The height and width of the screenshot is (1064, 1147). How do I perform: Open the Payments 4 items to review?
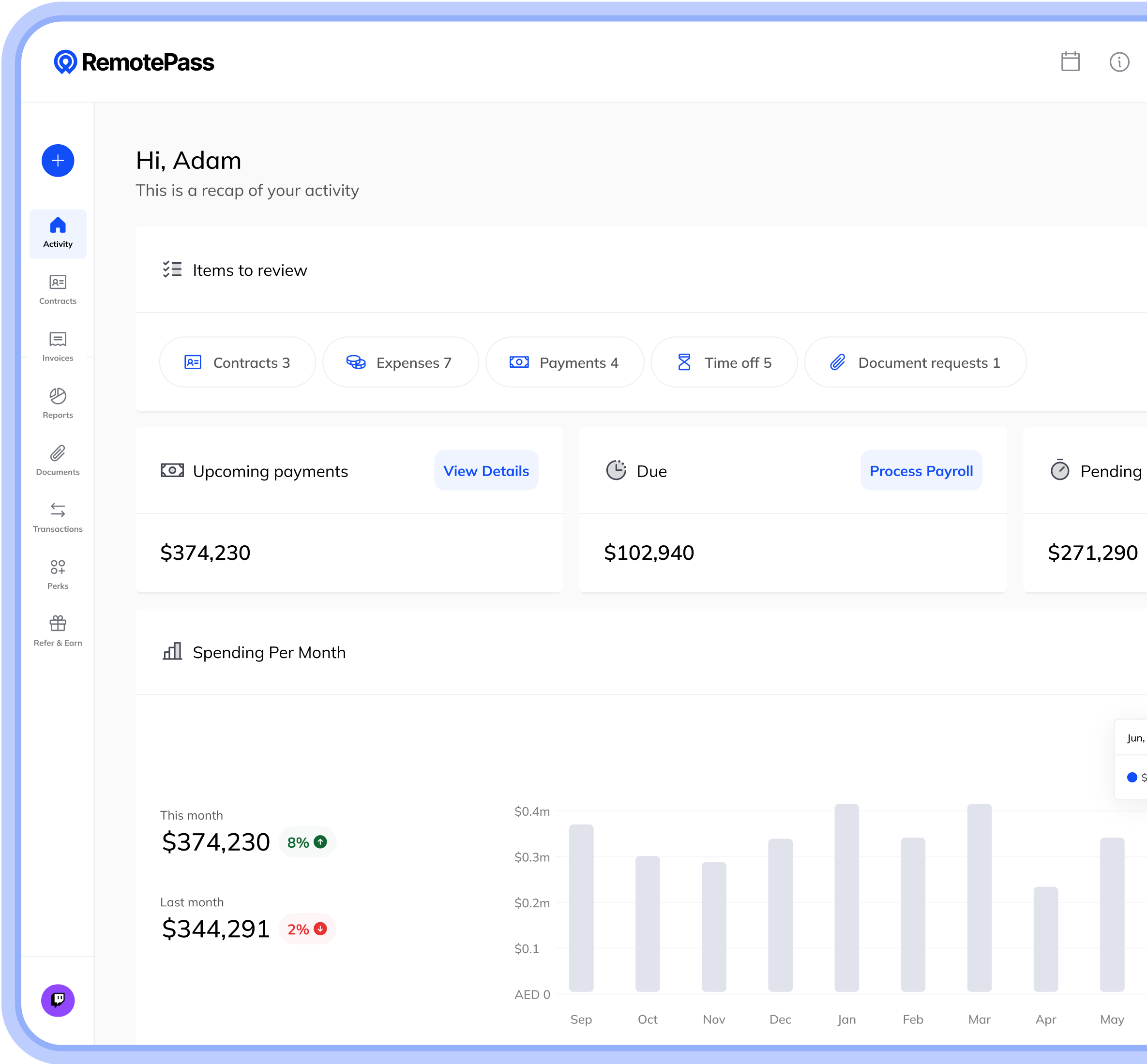point(565,362)
